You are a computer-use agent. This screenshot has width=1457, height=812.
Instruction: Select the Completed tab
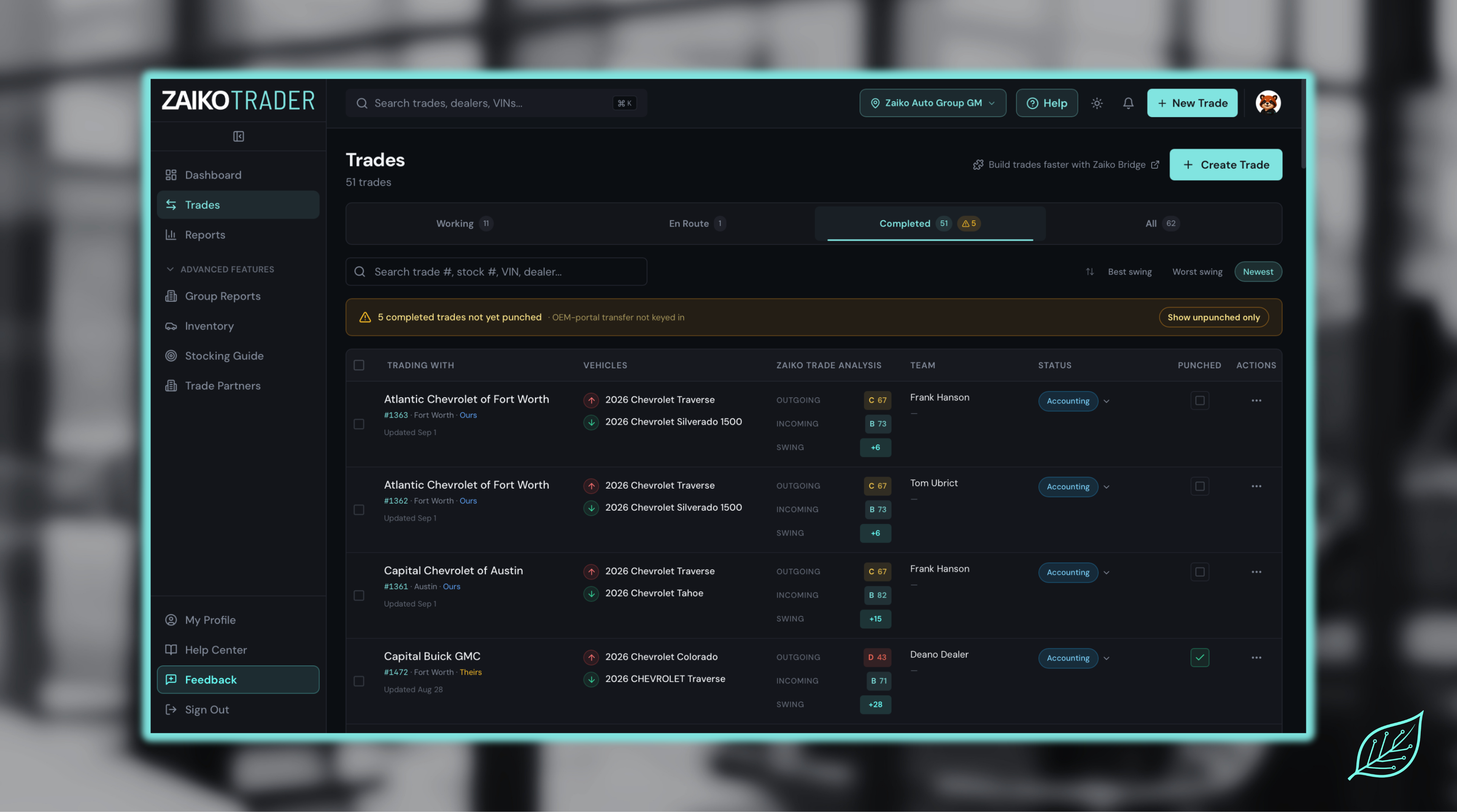[x=930, y=223]
